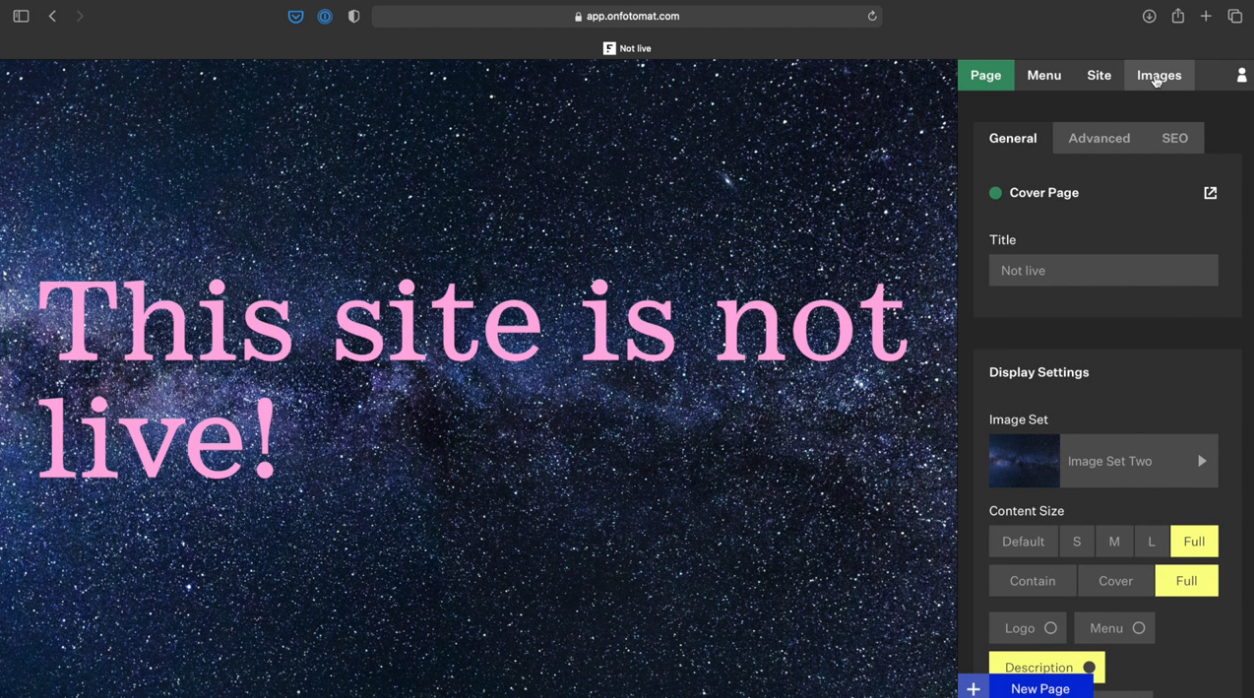Select the Contain image fit button
The height and width of the screenshot is (698, 1254).
[1032, 581]
